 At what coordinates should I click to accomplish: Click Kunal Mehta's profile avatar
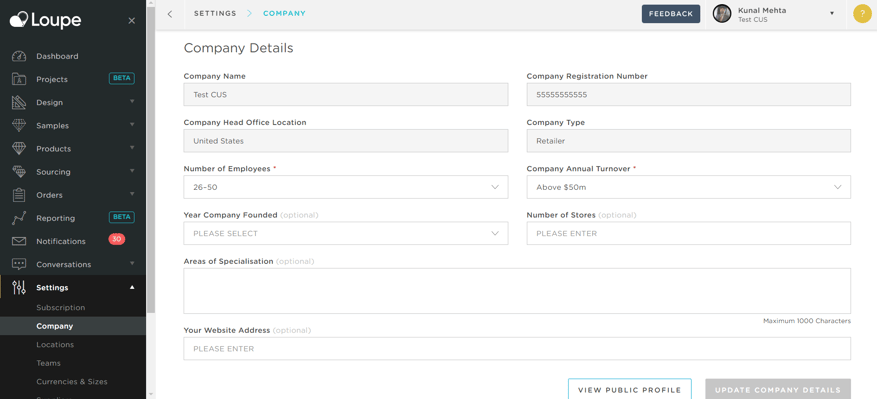[722, 14]
